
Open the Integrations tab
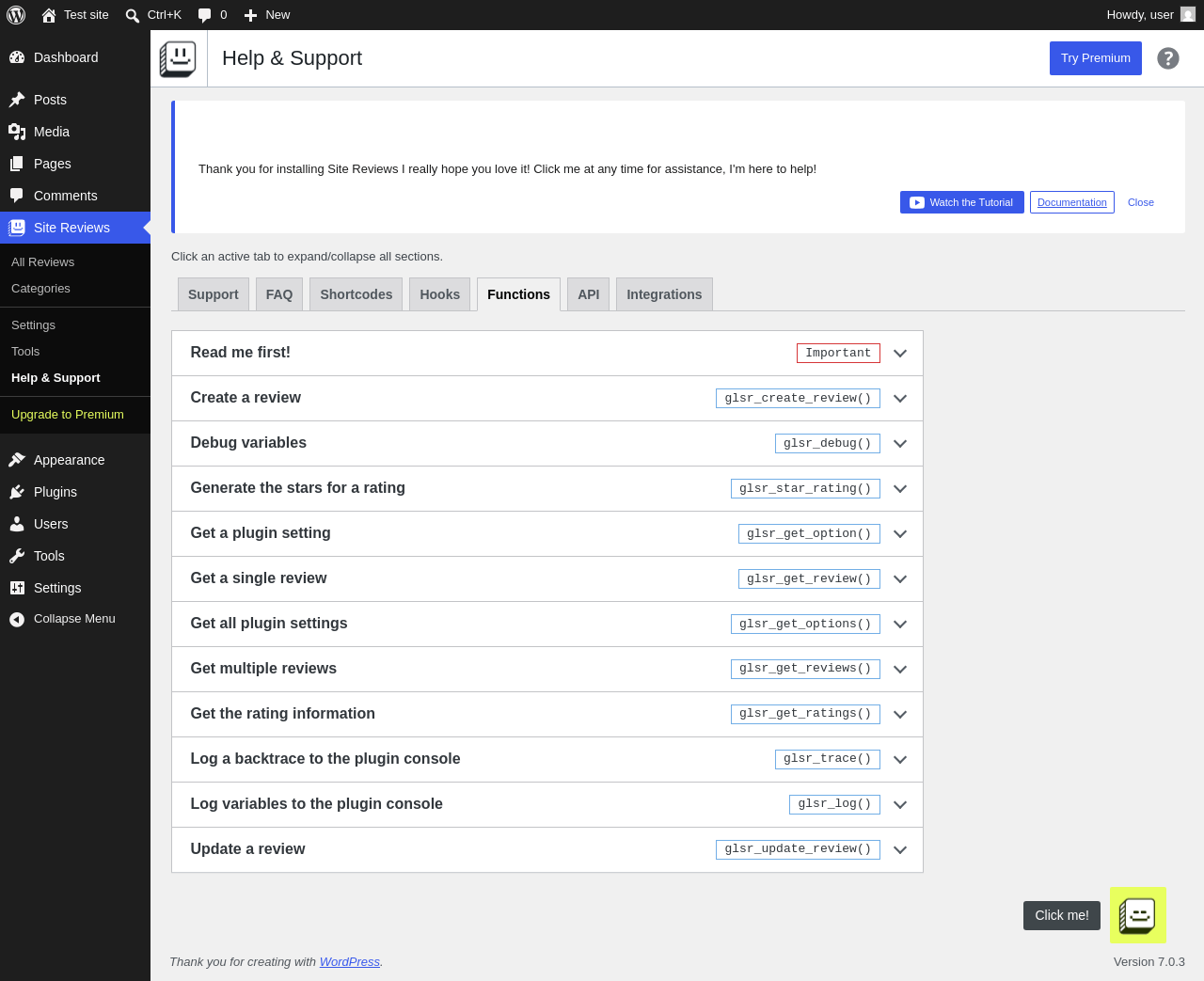664,294
